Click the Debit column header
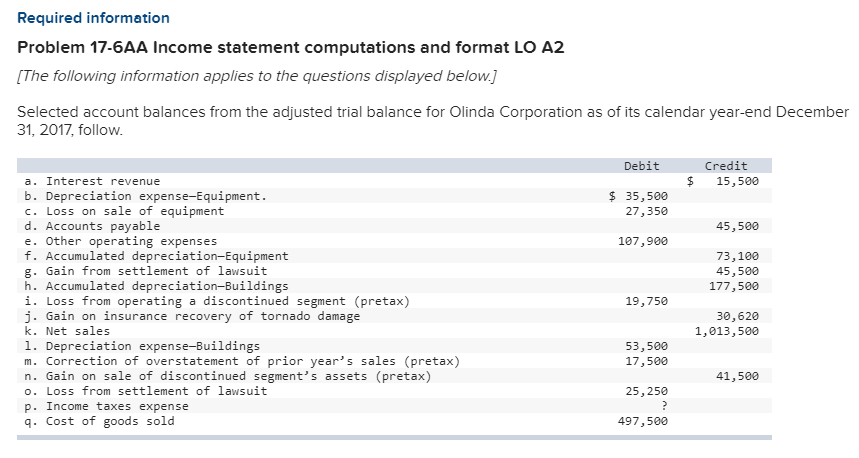 pyautogui.click(x=642, y=166)
